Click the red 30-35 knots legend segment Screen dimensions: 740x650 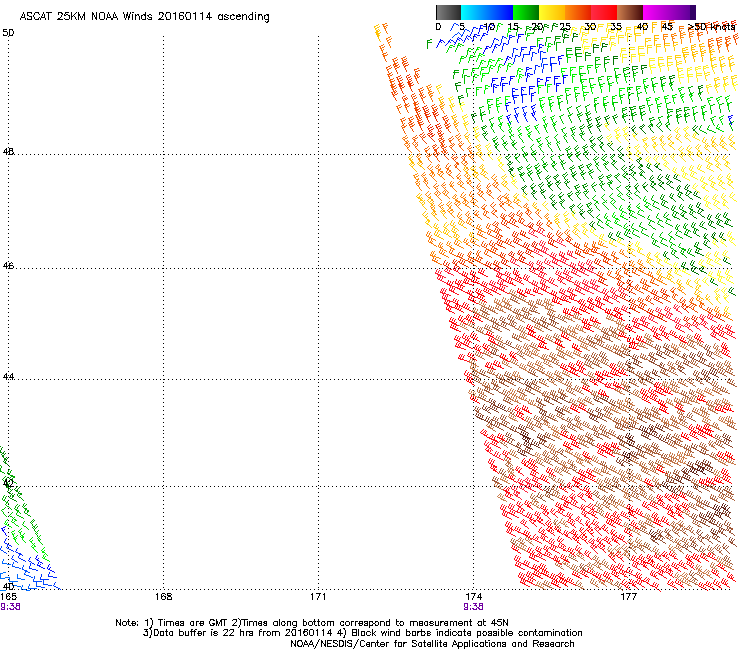pyautogui.click(x=604, y=12)
